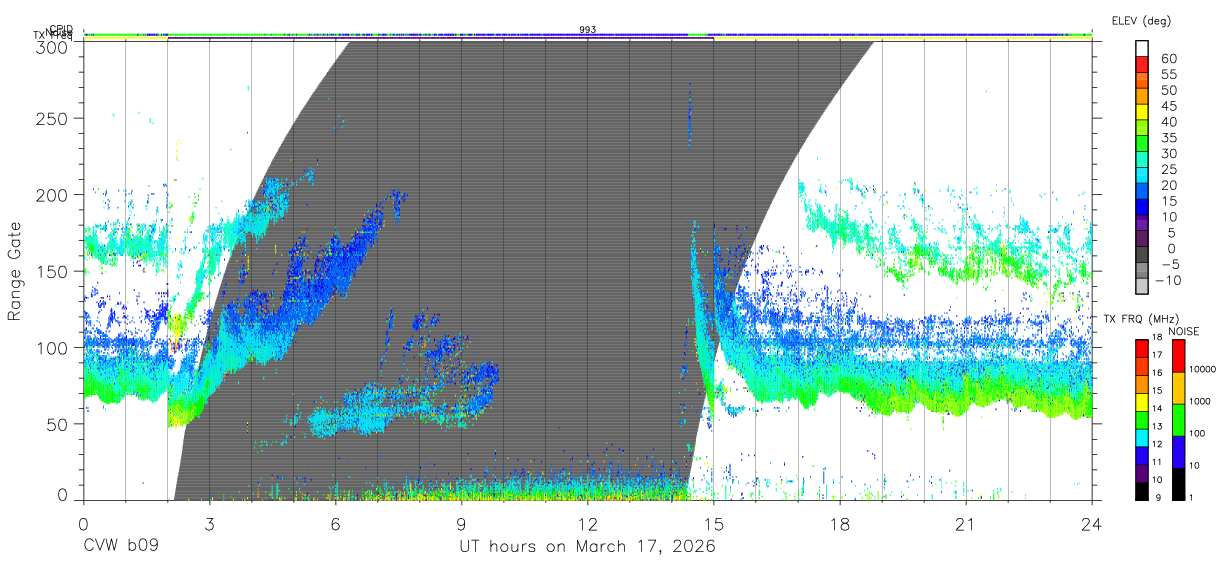Click the white top segment of elevation colorbar

click(1142, 50)
